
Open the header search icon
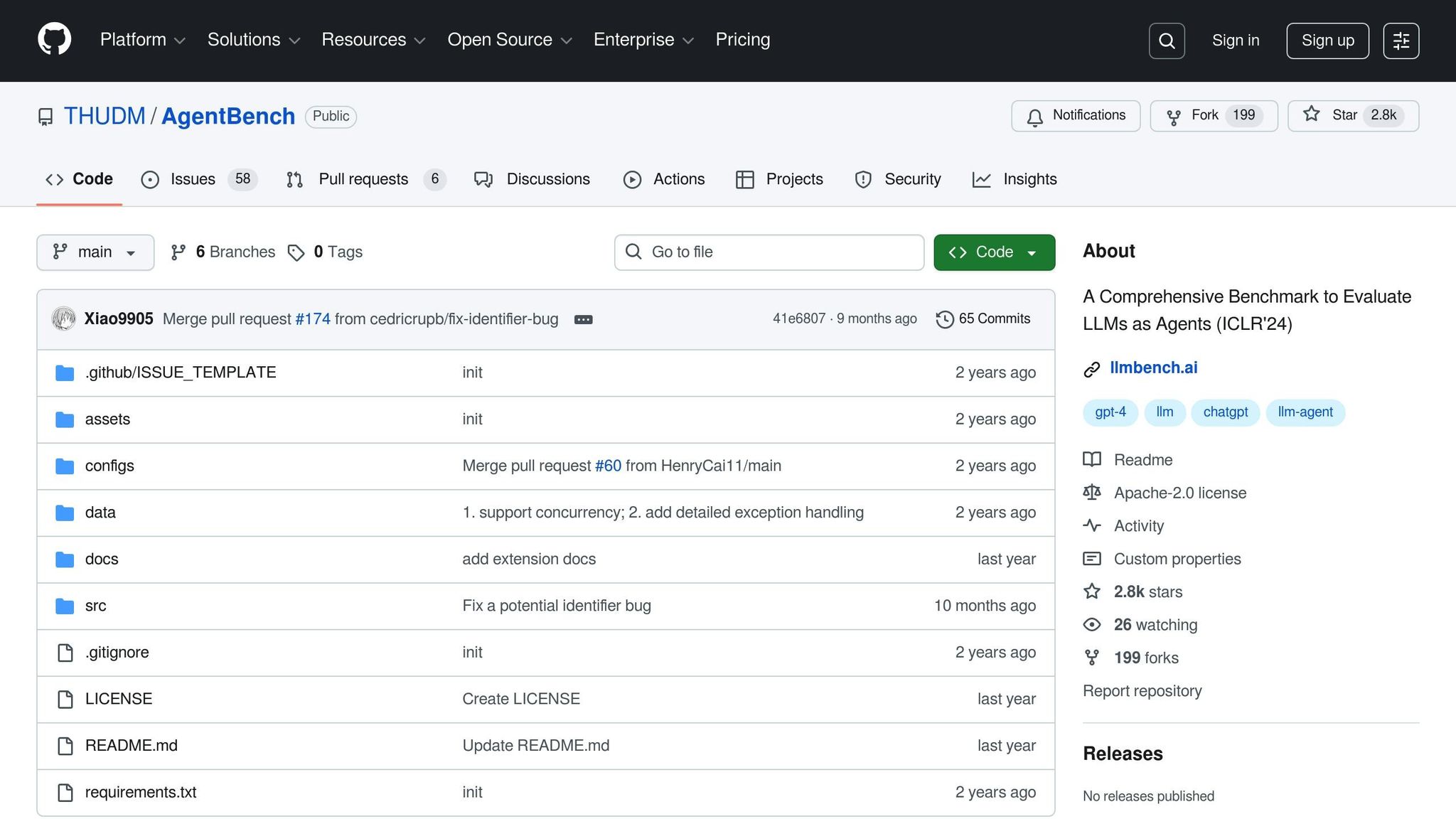[x=1166, y=41]
